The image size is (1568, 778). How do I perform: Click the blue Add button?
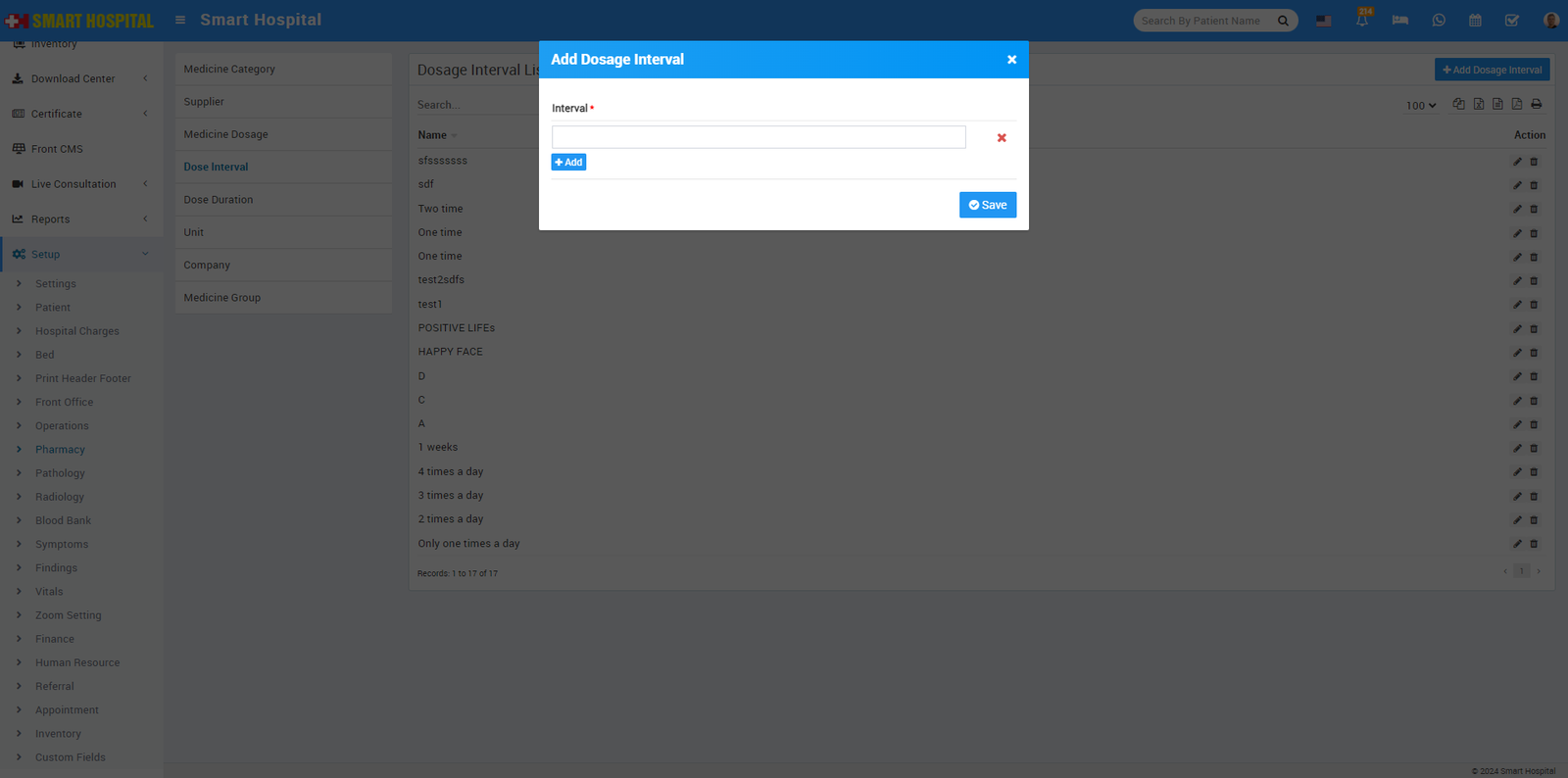tap(568, 163)
